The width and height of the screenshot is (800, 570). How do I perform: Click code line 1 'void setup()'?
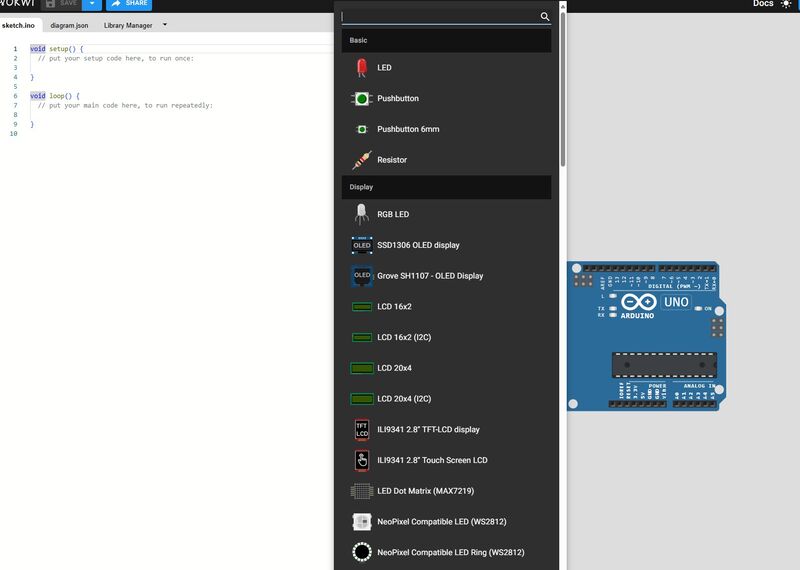pyautogui.click(x=57, y=49)
